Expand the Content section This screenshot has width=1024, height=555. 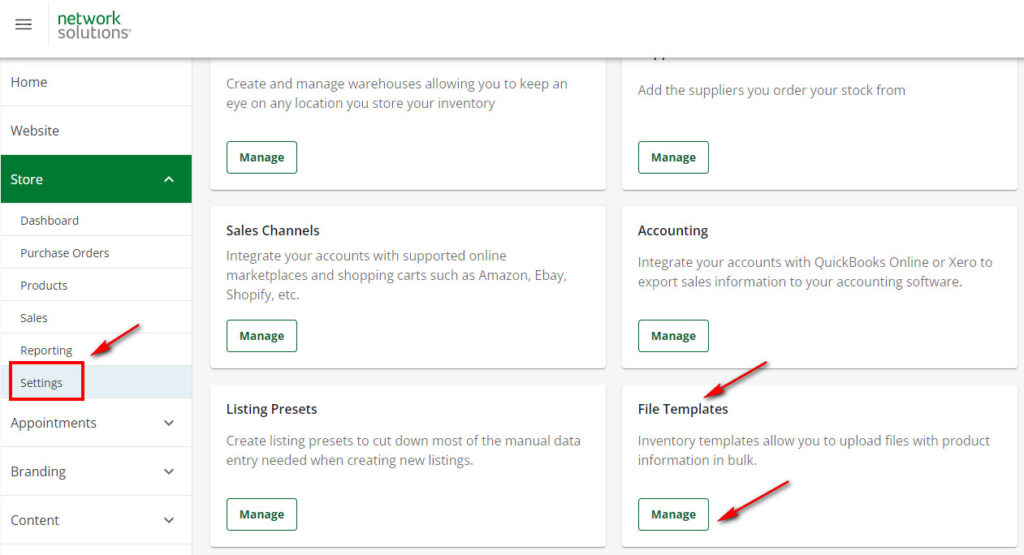coord(168,521)
